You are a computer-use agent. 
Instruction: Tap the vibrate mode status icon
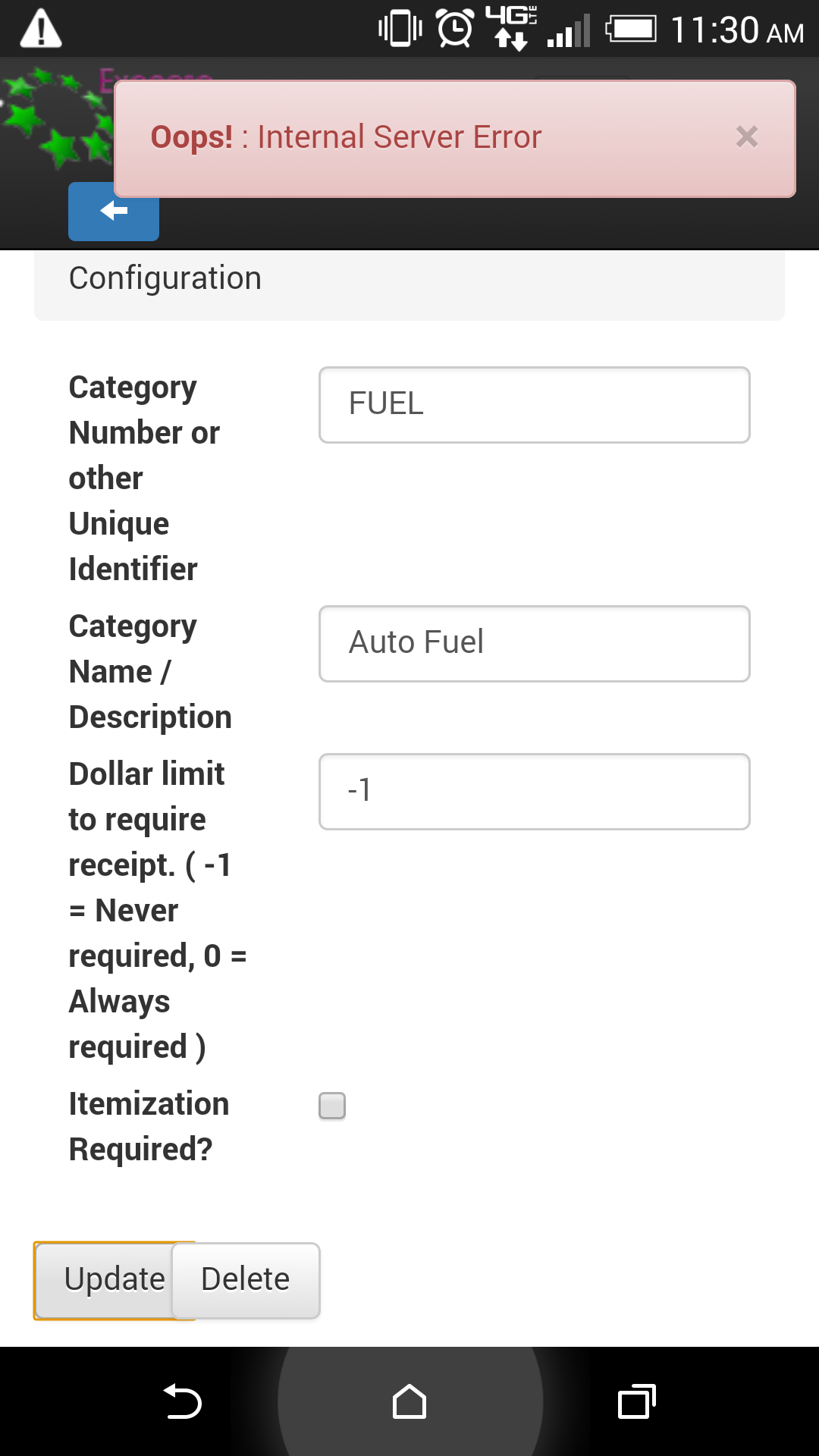(x=400, y=29)
